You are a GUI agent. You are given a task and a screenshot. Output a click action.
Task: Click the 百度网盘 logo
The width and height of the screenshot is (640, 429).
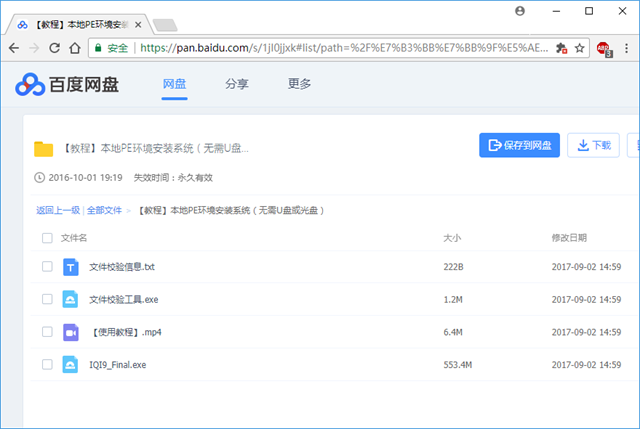click(x=67, y=84)
